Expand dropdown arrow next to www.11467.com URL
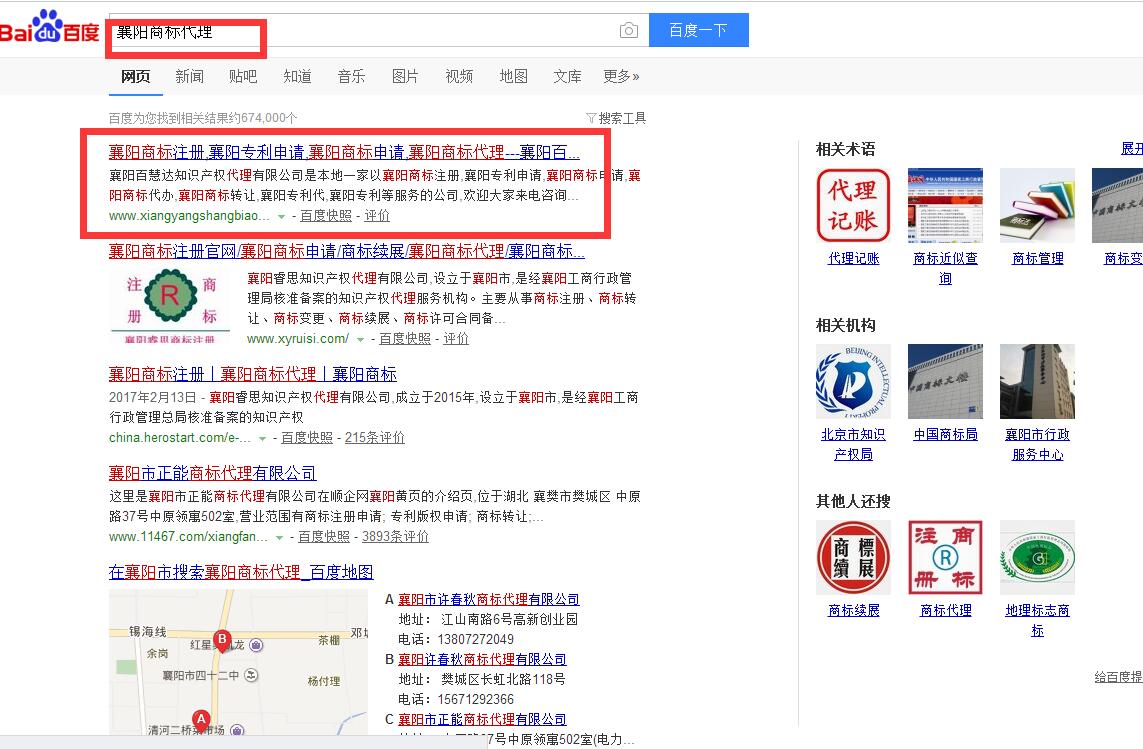The width and height of the screenshot is (1143, 749). pos(279,538)
